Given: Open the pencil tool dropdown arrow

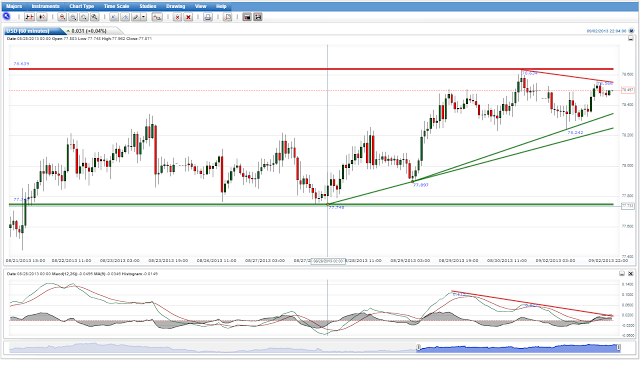Looking at the screenshot, I should point(143,17).
